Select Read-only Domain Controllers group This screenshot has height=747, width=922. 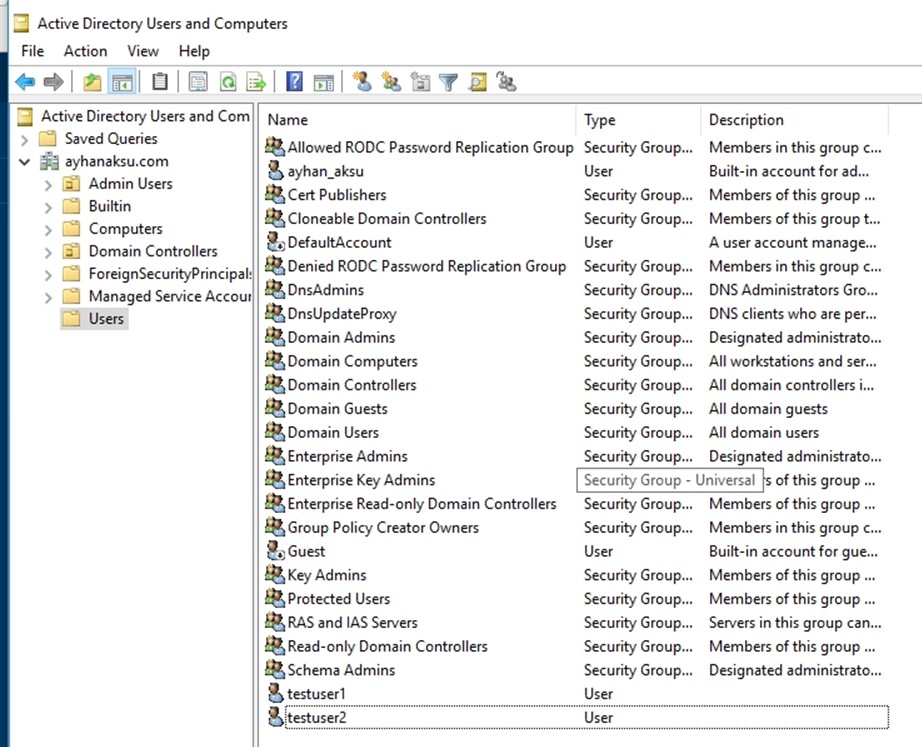pyautogui.click(x=387, y=646)
